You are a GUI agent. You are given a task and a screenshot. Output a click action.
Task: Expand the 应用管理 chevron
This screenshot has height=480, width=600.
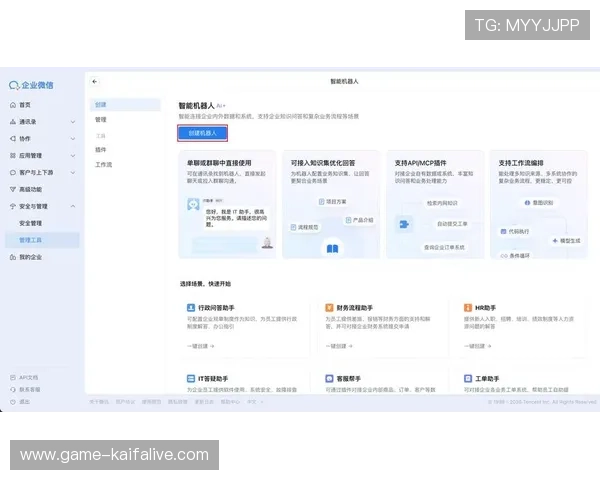(73, 156)
